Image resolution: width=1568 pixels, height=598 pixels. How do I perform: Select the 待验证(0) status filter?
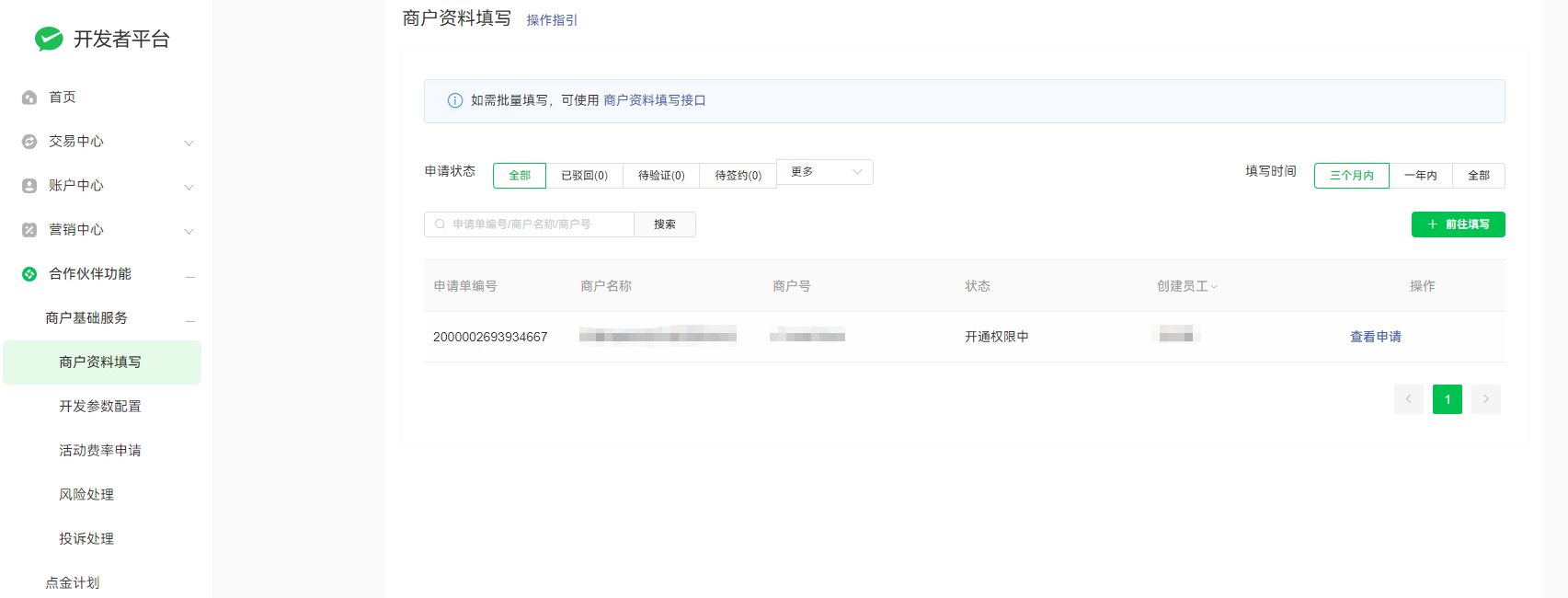tap(661, 176)
